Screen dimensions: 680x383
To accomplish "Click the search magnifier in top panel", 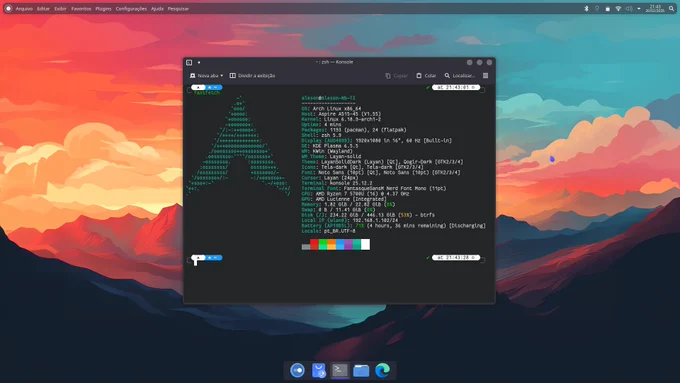I will pos(671,9).
